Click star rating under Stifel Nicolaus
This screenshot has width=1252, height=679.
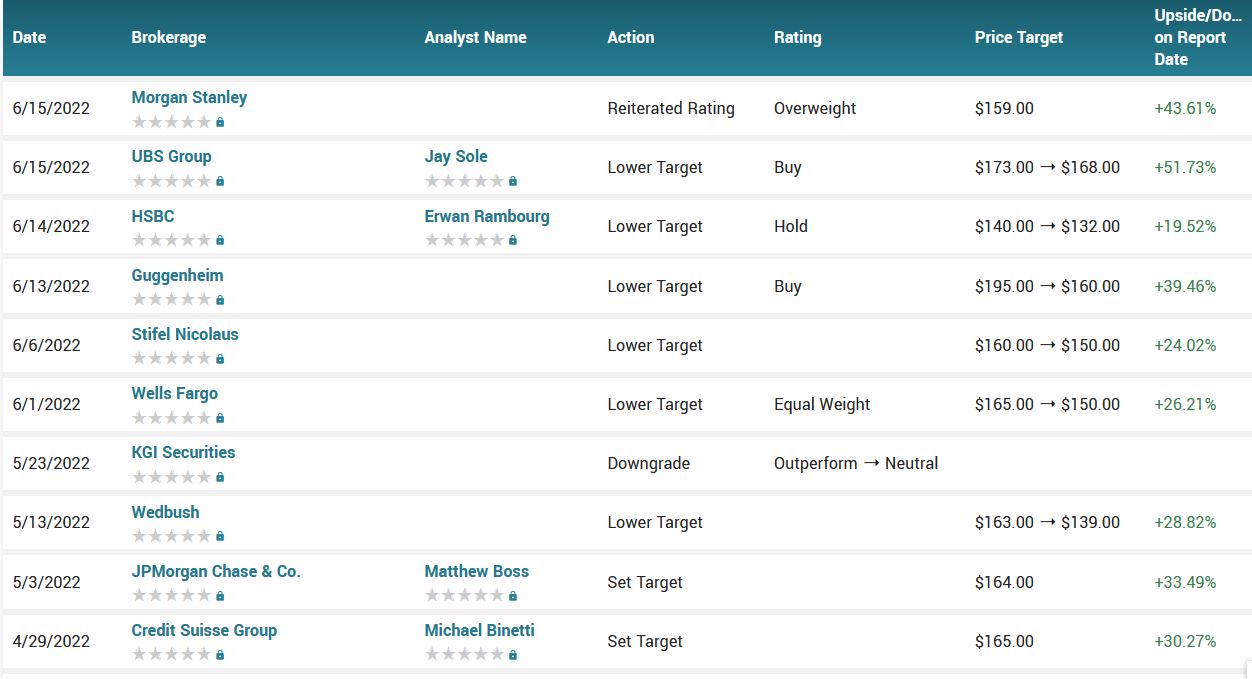click(171, 358)
